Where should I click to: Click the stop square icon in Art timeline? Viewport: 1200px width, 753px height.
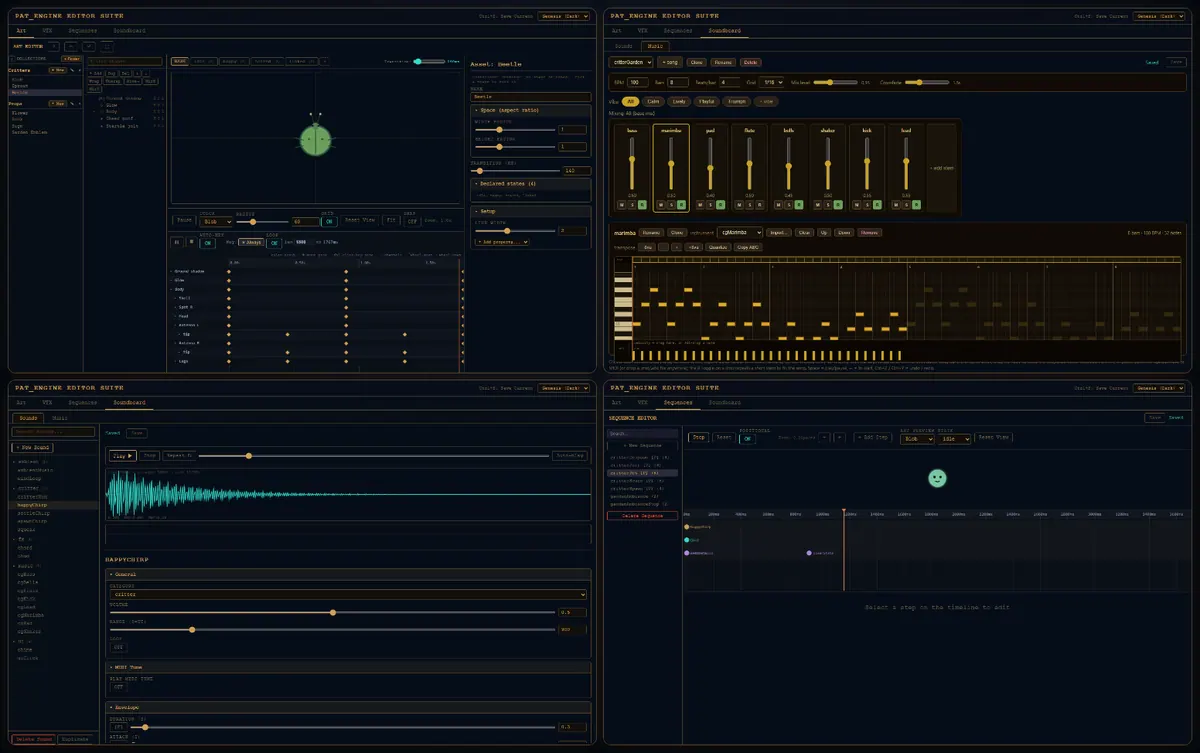click(x=191, y=241)
